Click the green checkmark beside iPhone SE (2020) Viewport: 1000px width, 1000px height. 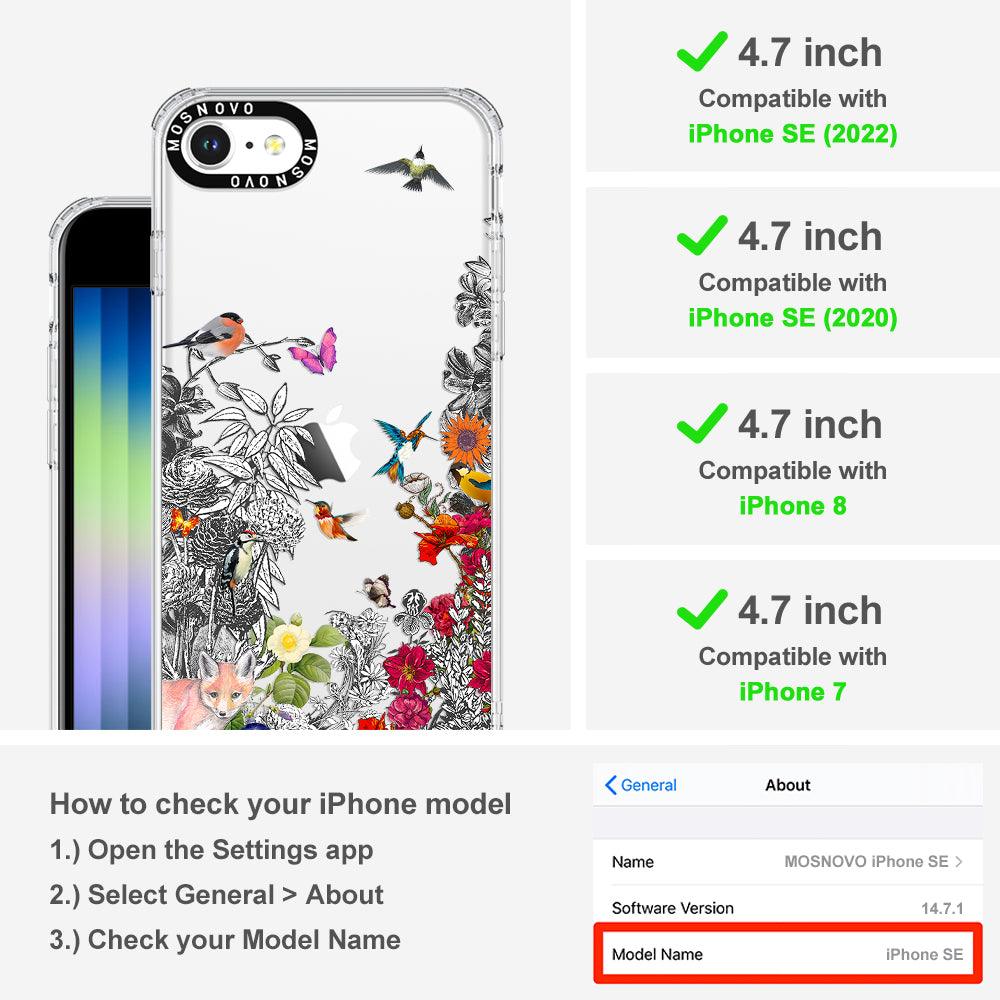[x=702, y=235]
